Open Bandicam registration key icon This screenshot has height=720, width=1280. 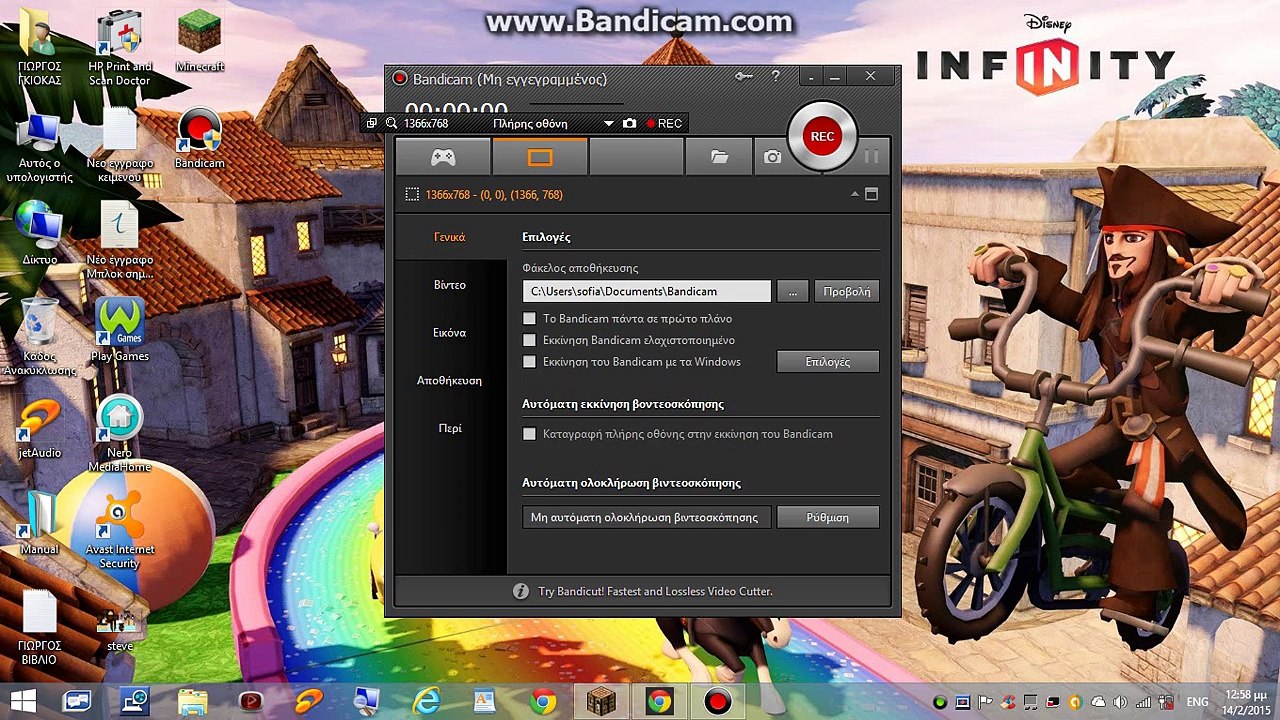tap(743, 76)
